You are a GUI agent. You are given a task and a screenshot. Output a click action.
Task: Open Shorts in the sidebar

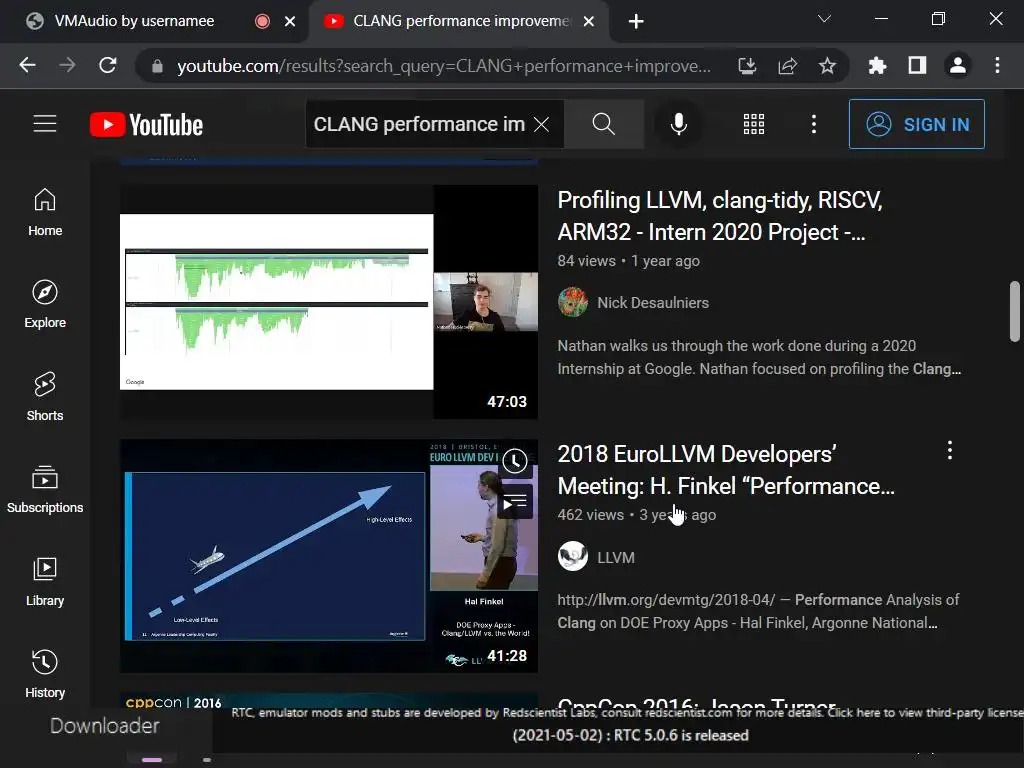pyautogui.click(x=45, y=397)
